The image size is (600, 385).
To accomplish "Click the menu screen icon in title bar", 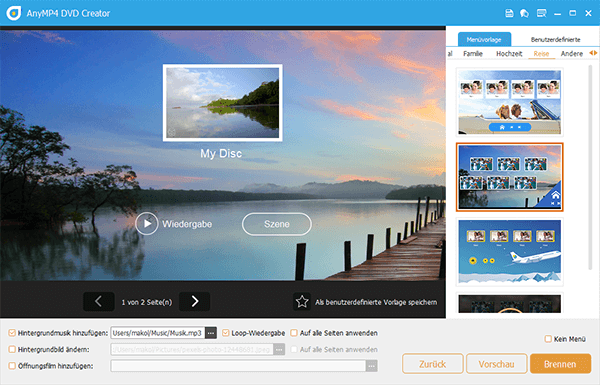I will [541, 13].
